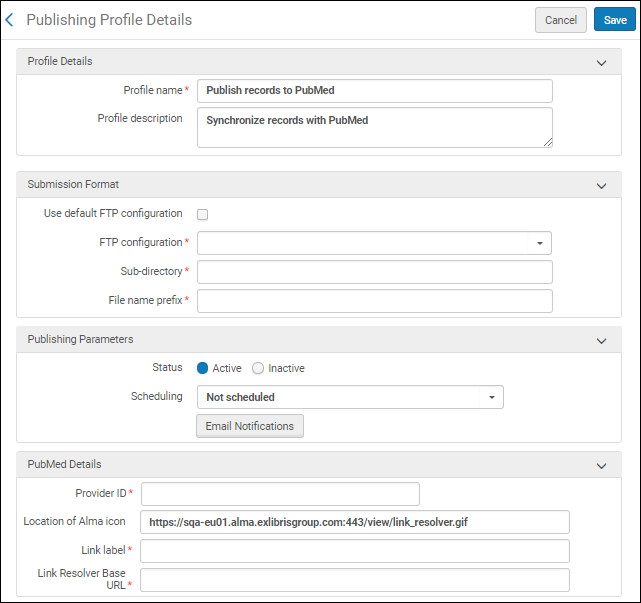
Task: Open the Scheduling dropdown
Action: [x=350, y=397]
